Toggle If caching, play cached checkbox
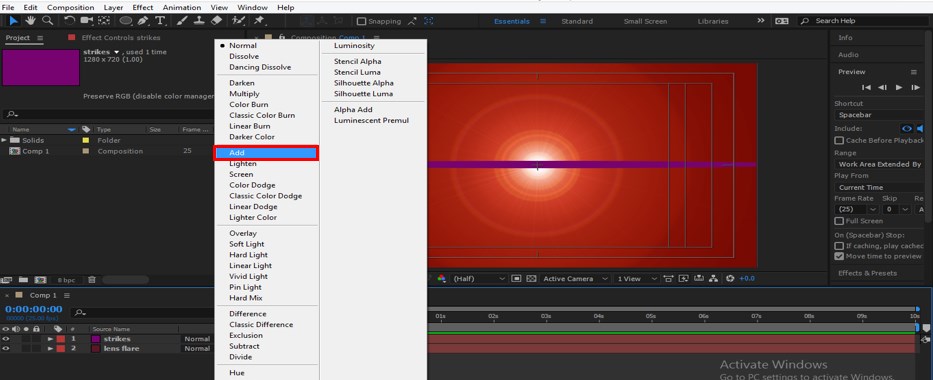The image size is (933, 380). (839, 246)
